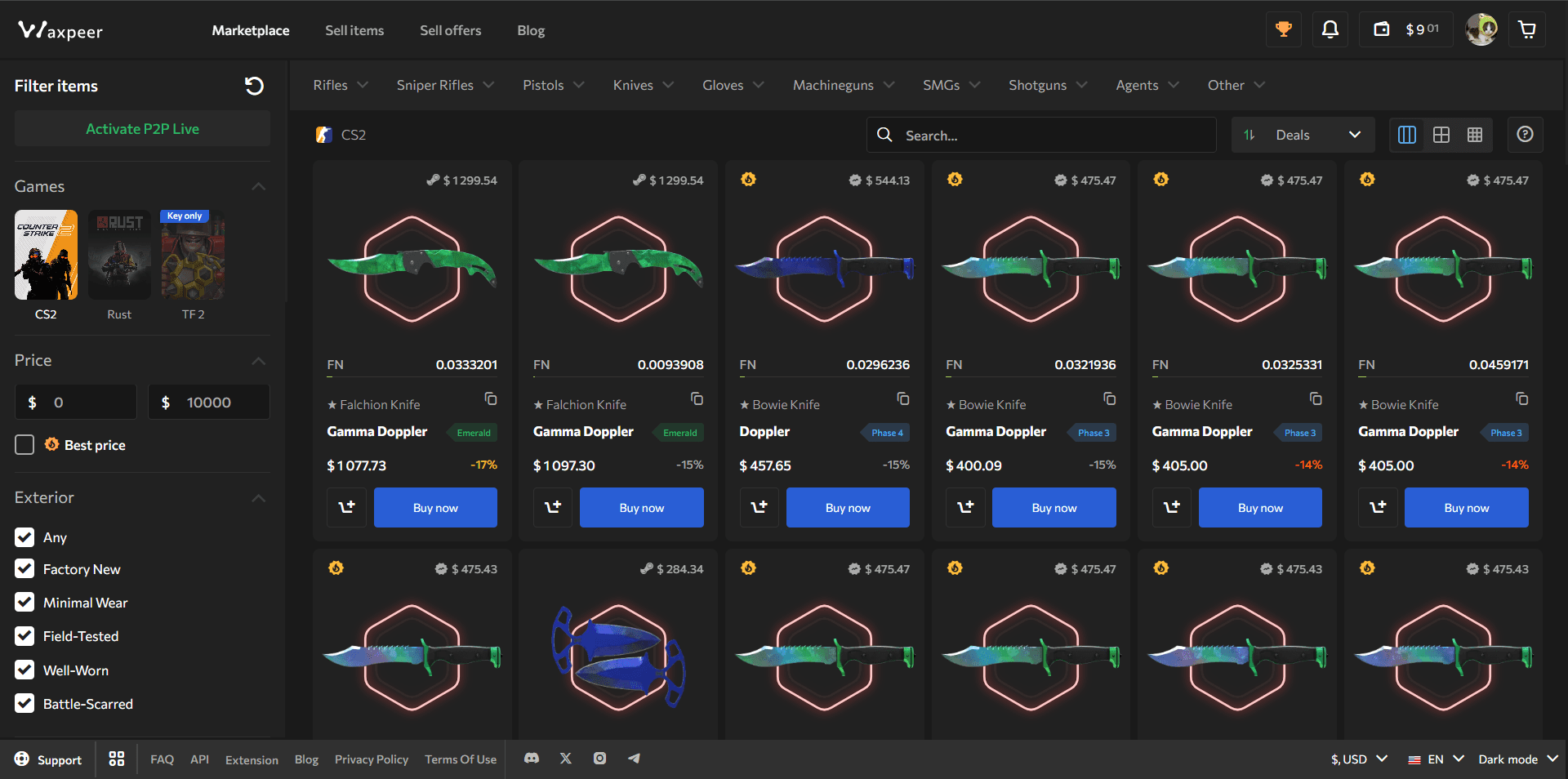The height and width of the screenshot is (779, 1568).
Task: Copy name of Falchion Knife float 0.0333201
Action: click(x=491, y=398)
